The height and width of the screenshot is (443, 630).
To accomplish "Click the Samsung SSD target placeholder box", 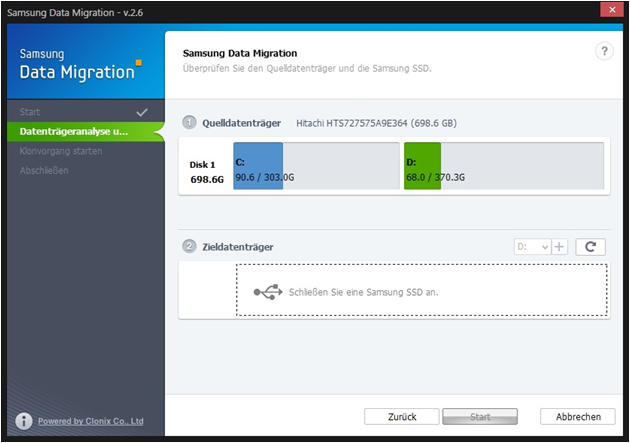I will pos(422,290).
